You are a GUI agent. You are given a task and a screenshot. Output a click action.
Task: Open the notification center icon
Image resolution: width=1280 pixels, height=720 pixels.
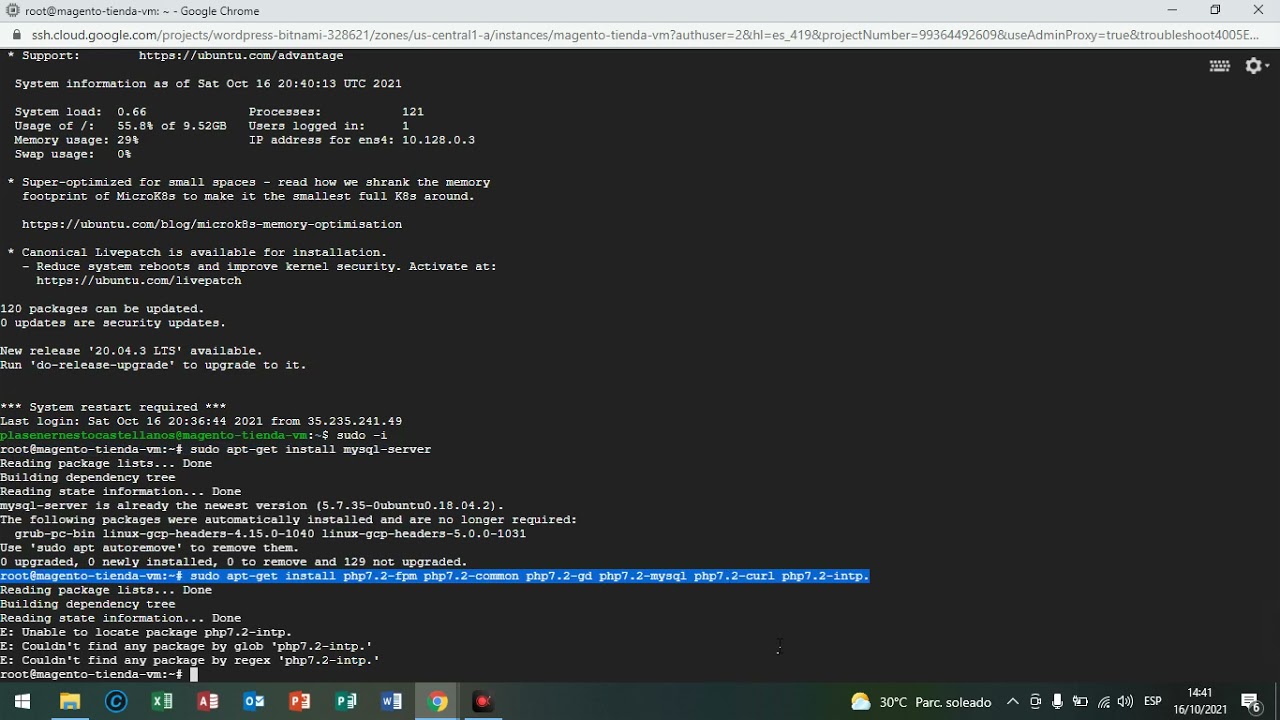click(x=1250, y=702)
